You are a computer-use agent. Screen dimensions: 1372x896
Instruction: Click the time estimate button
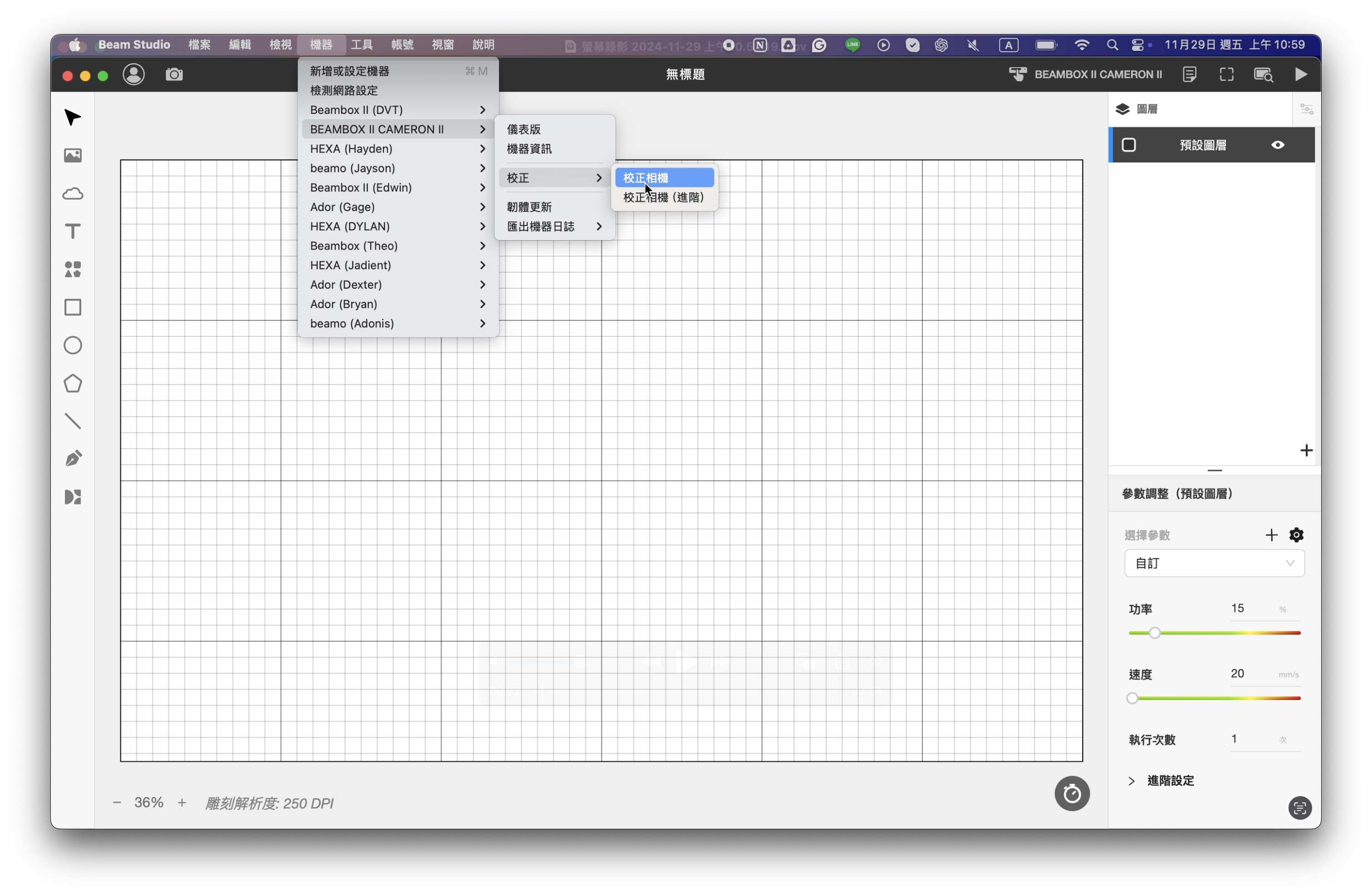(1072, 794)
